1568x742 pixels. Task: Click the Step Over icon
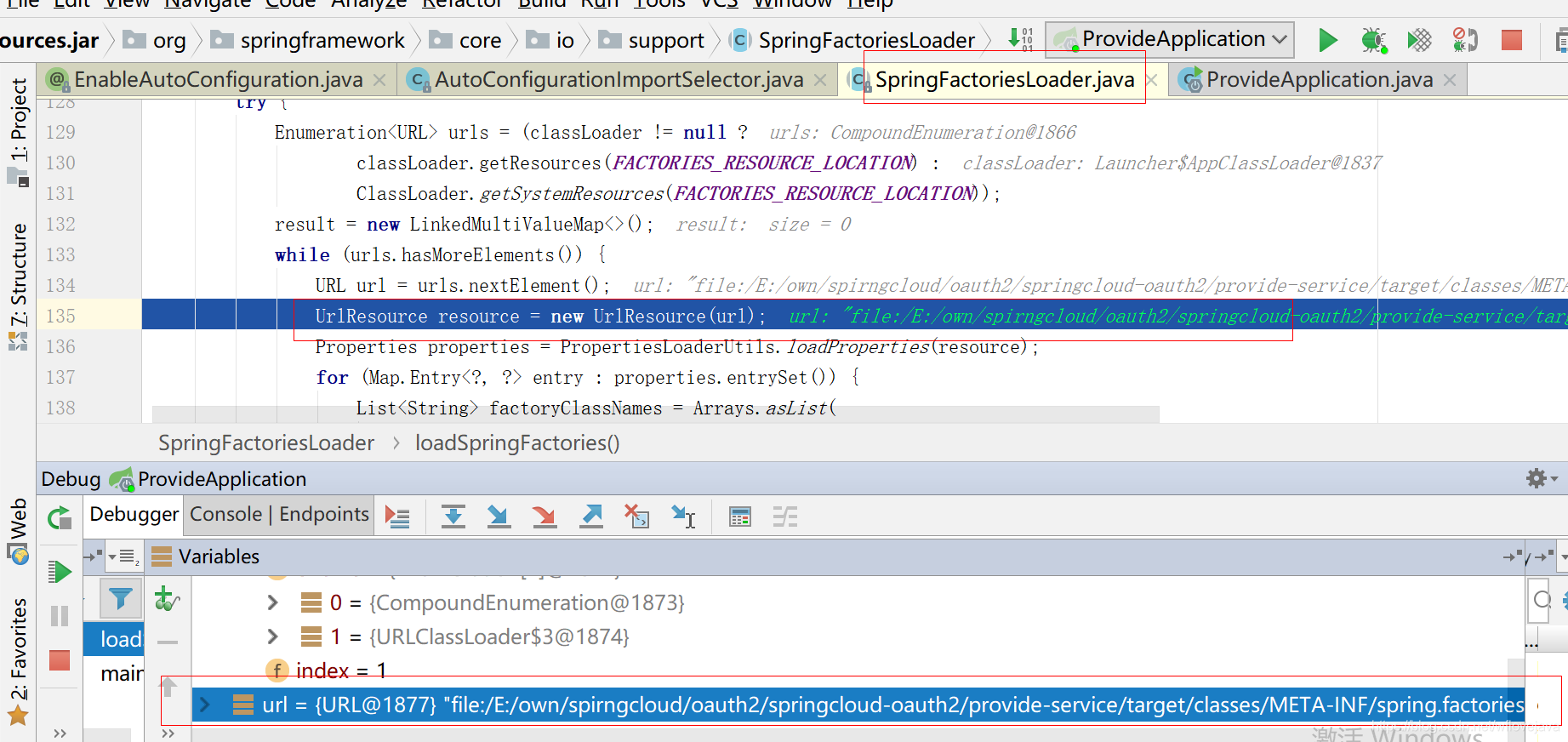(453, 517)
